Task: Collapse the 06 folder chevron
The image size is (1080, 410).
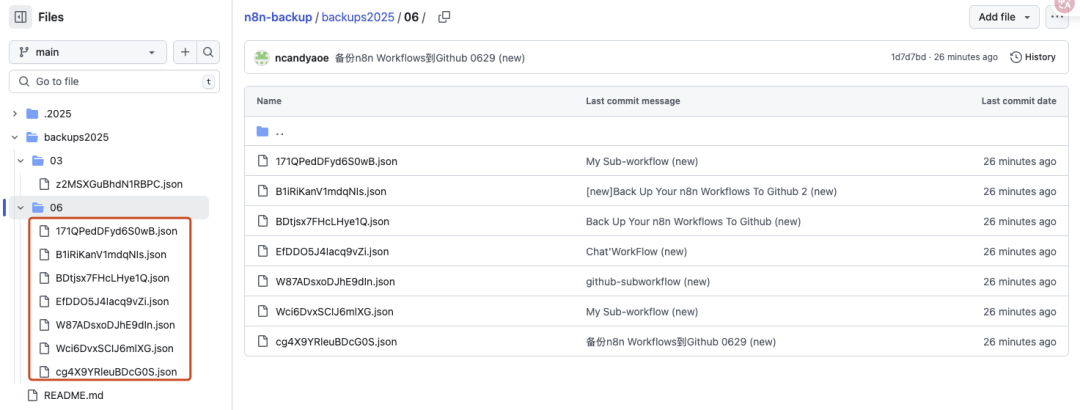Action: [21, 207]
